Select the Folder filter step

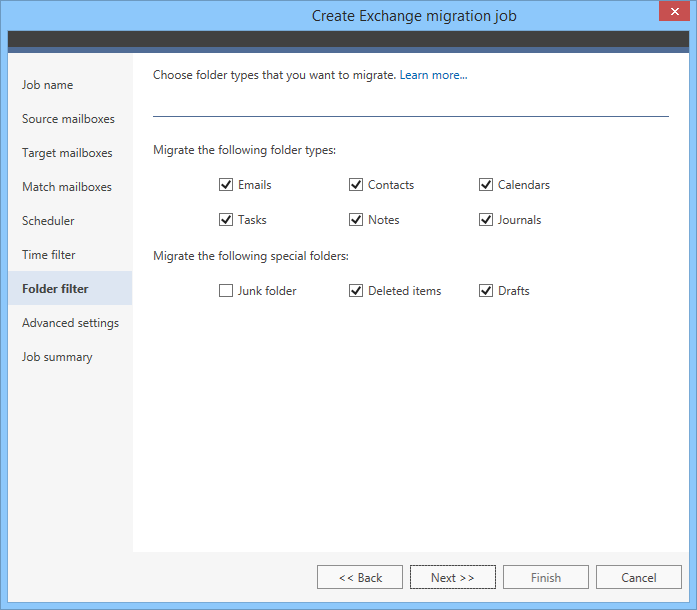pos(70,289)
